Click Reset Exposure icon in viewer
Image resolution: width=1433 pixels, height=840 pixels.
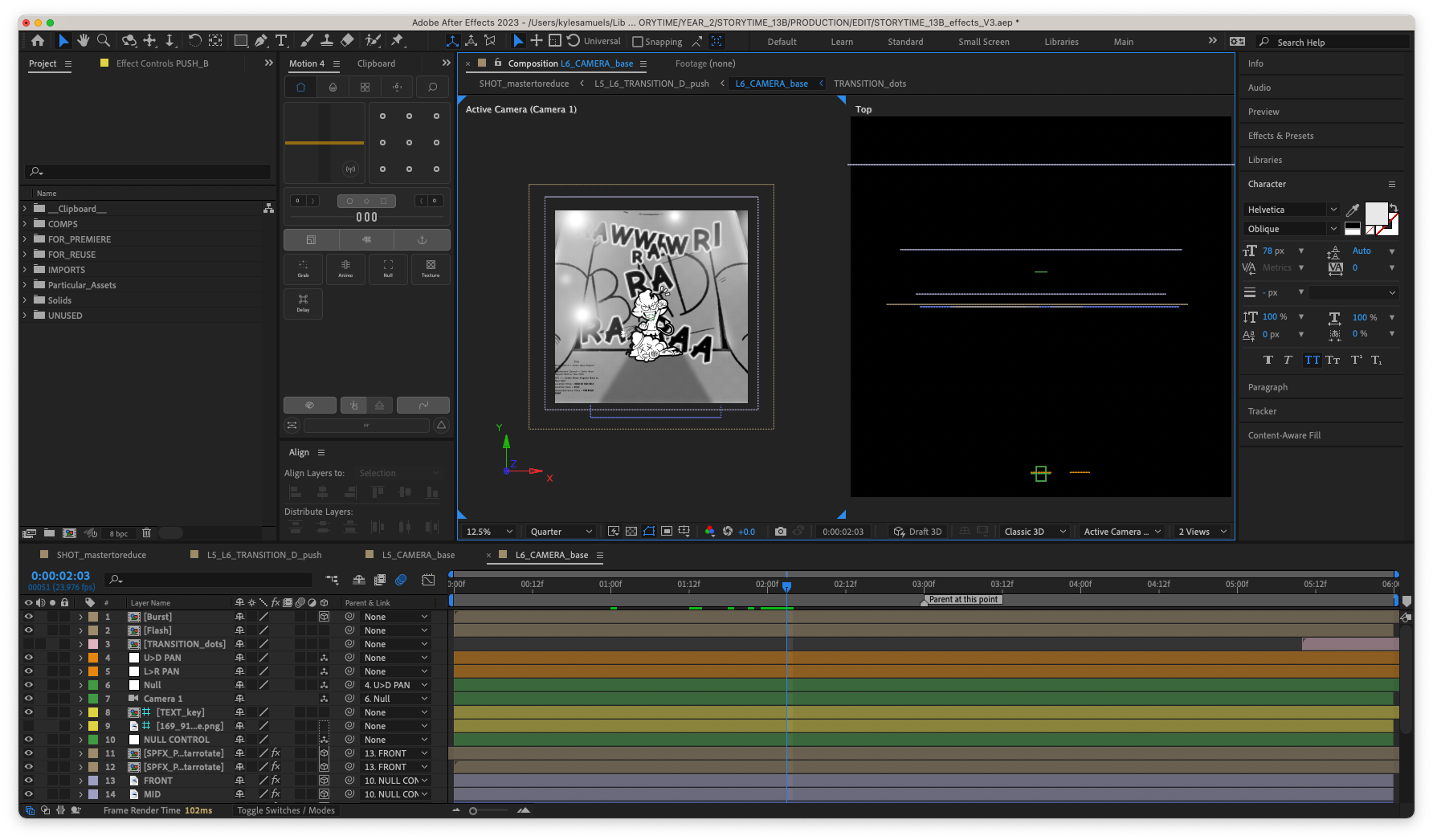point(728,532)
